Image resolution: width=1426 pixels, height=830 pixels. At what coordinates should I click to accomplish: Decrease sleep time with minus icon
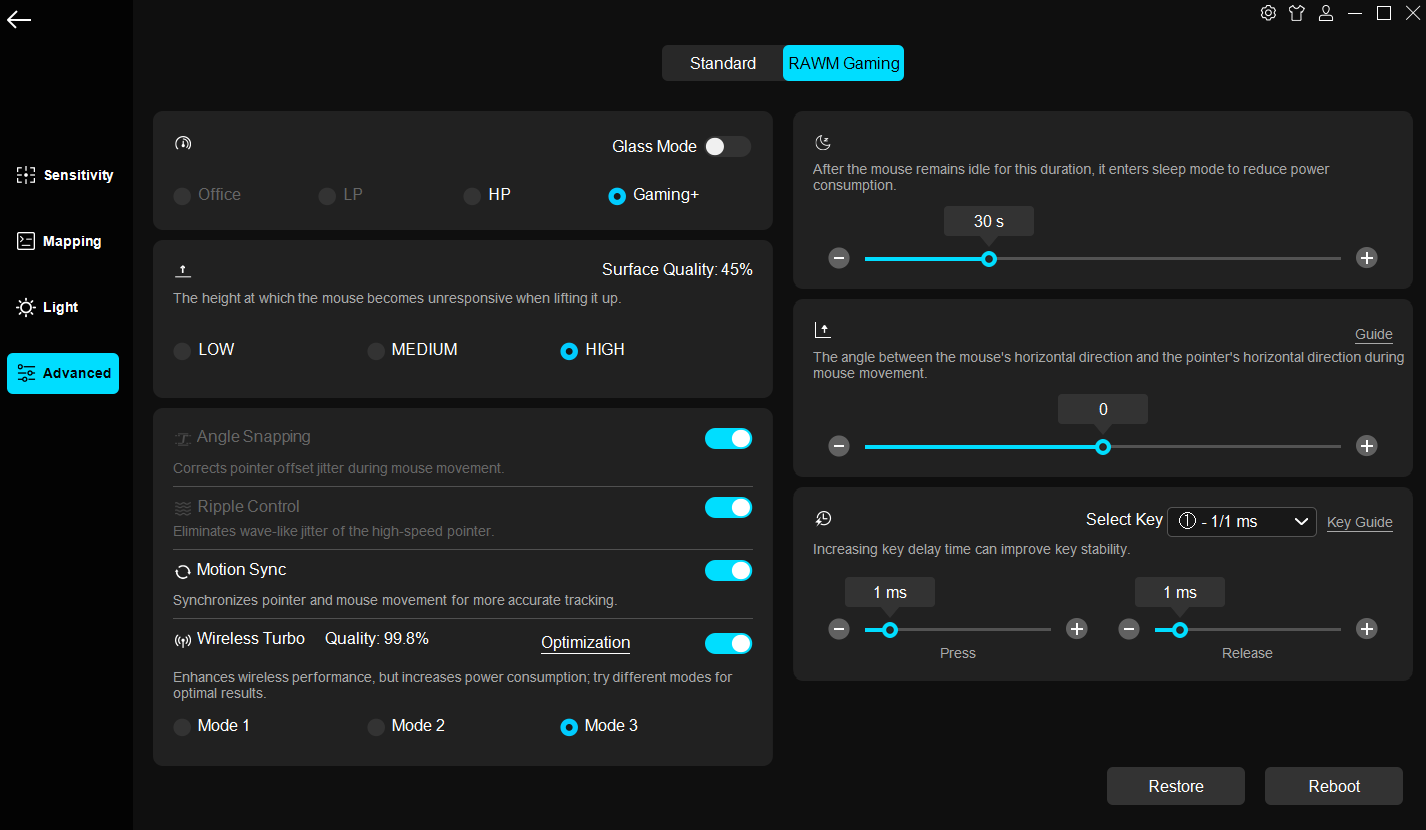[x=839, y=258]
